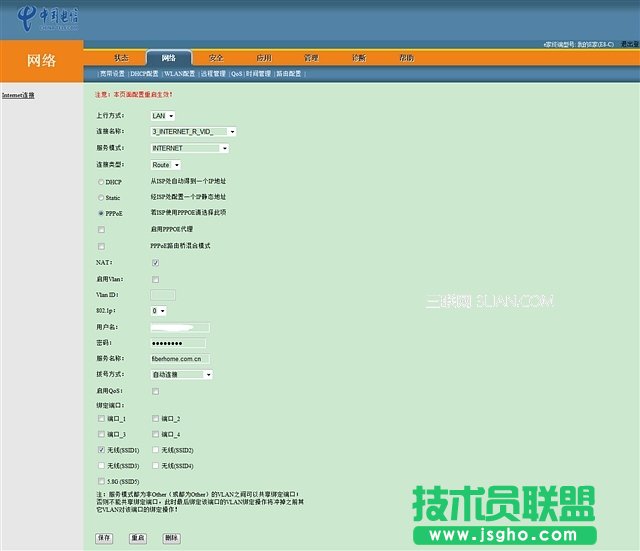
Task: Select the DHCP radio button
Action: (x=101, y=182)
